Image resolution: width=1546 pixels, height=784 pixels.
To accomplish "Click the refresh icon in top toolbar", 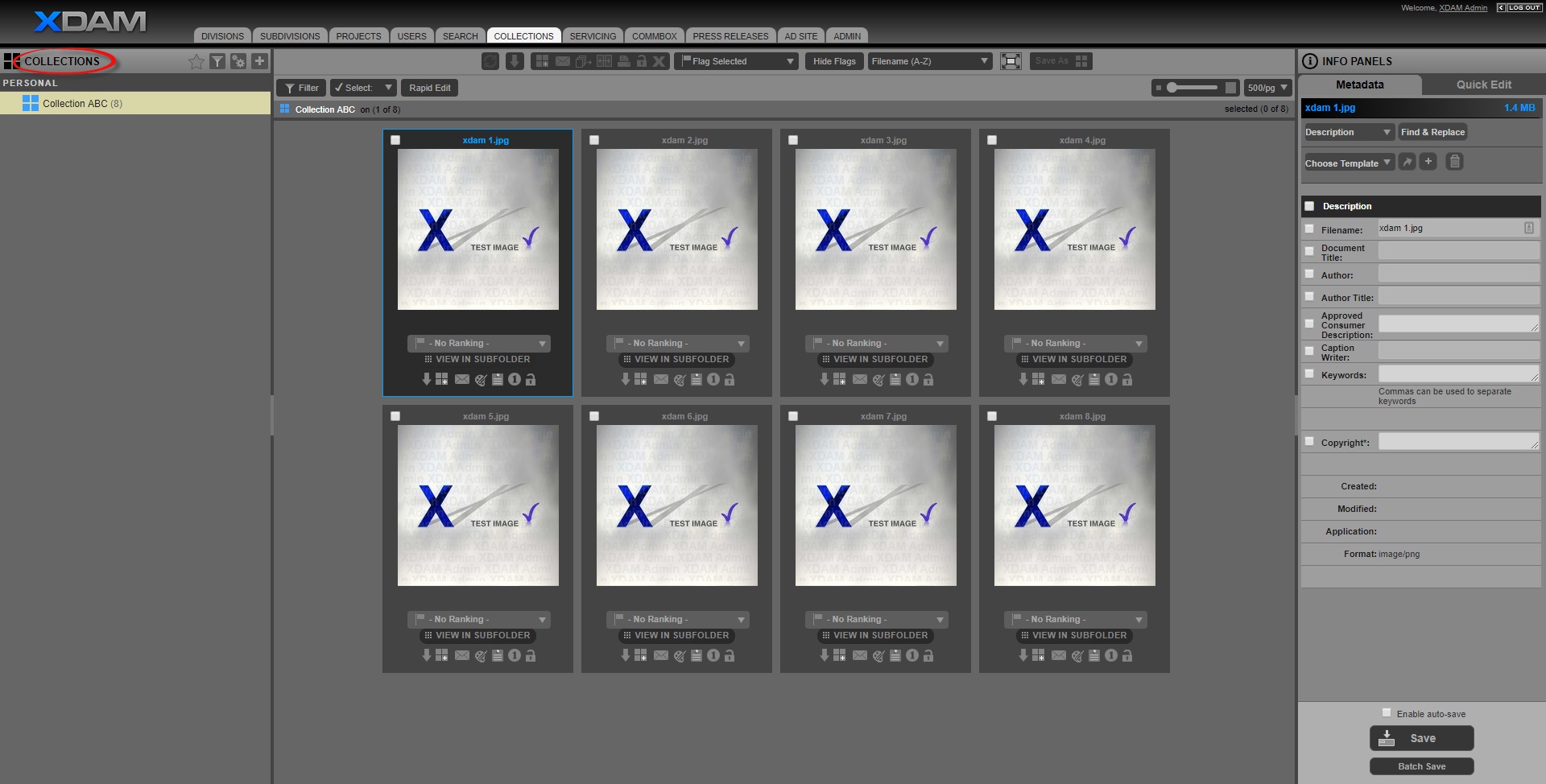I will [490, 61].
